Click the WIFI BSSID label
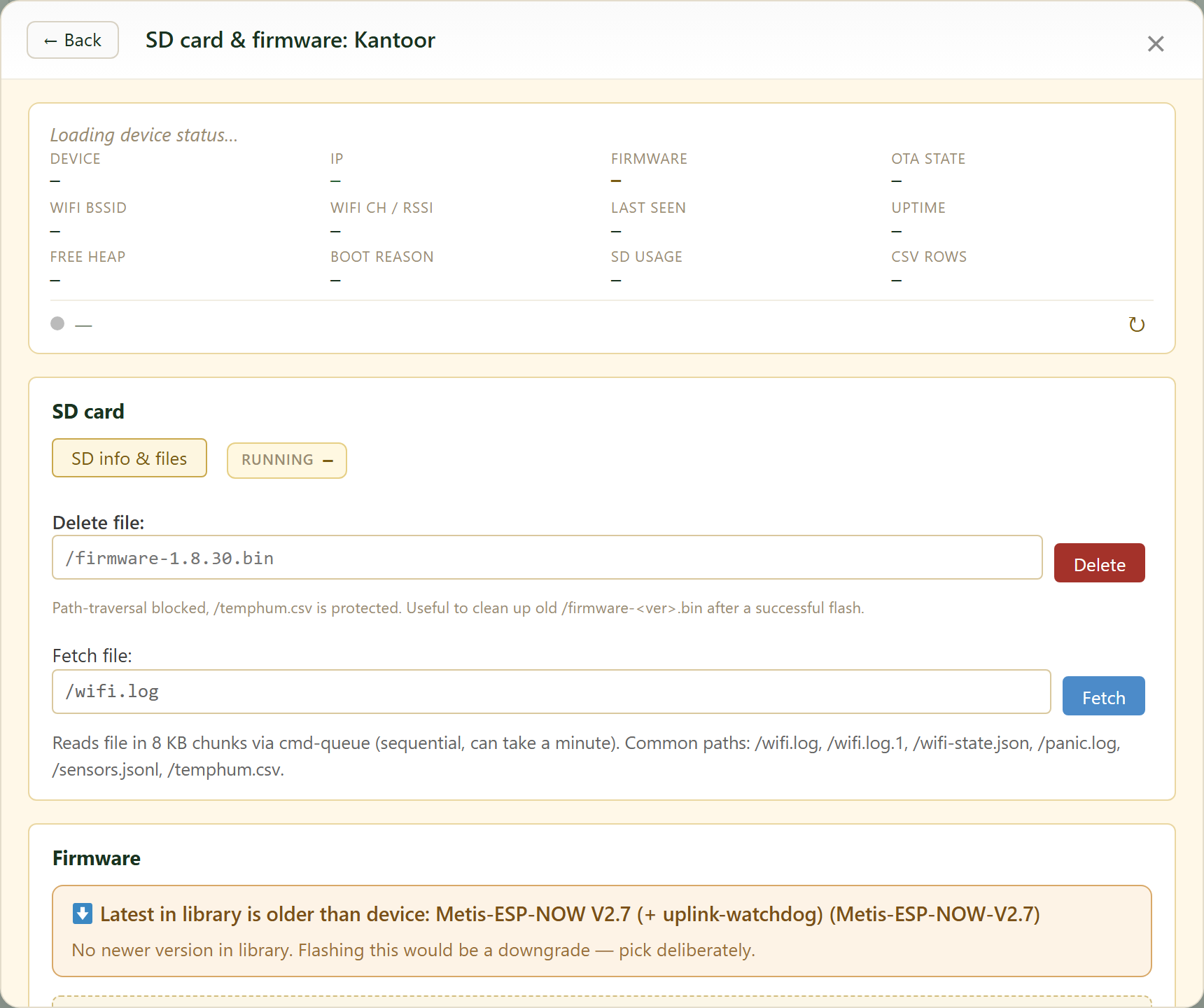This screenshot has width=1204, height=1008. [88, 208]
